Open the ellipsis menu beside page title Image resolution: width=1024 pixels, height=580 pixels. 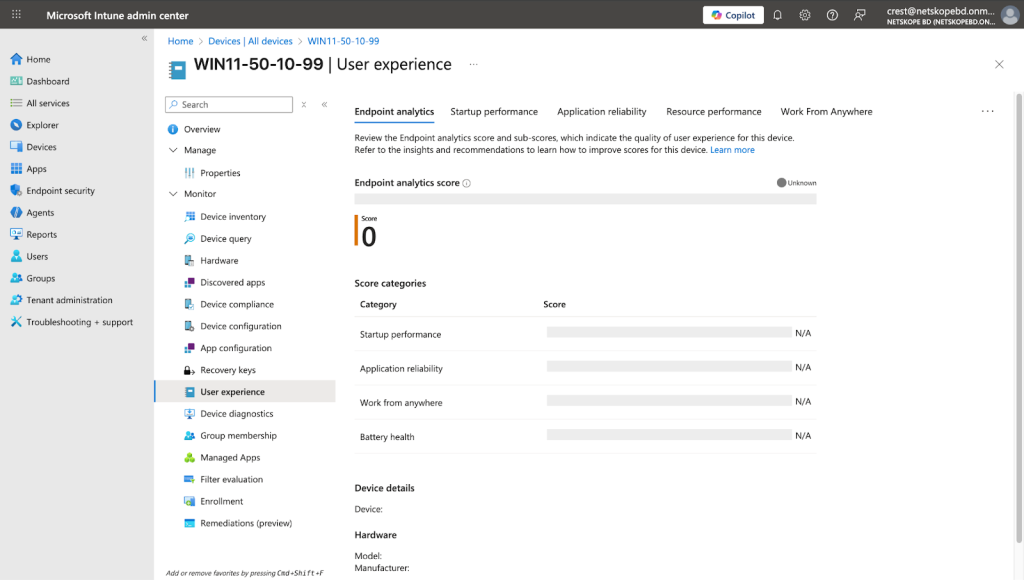pos(473,65)
